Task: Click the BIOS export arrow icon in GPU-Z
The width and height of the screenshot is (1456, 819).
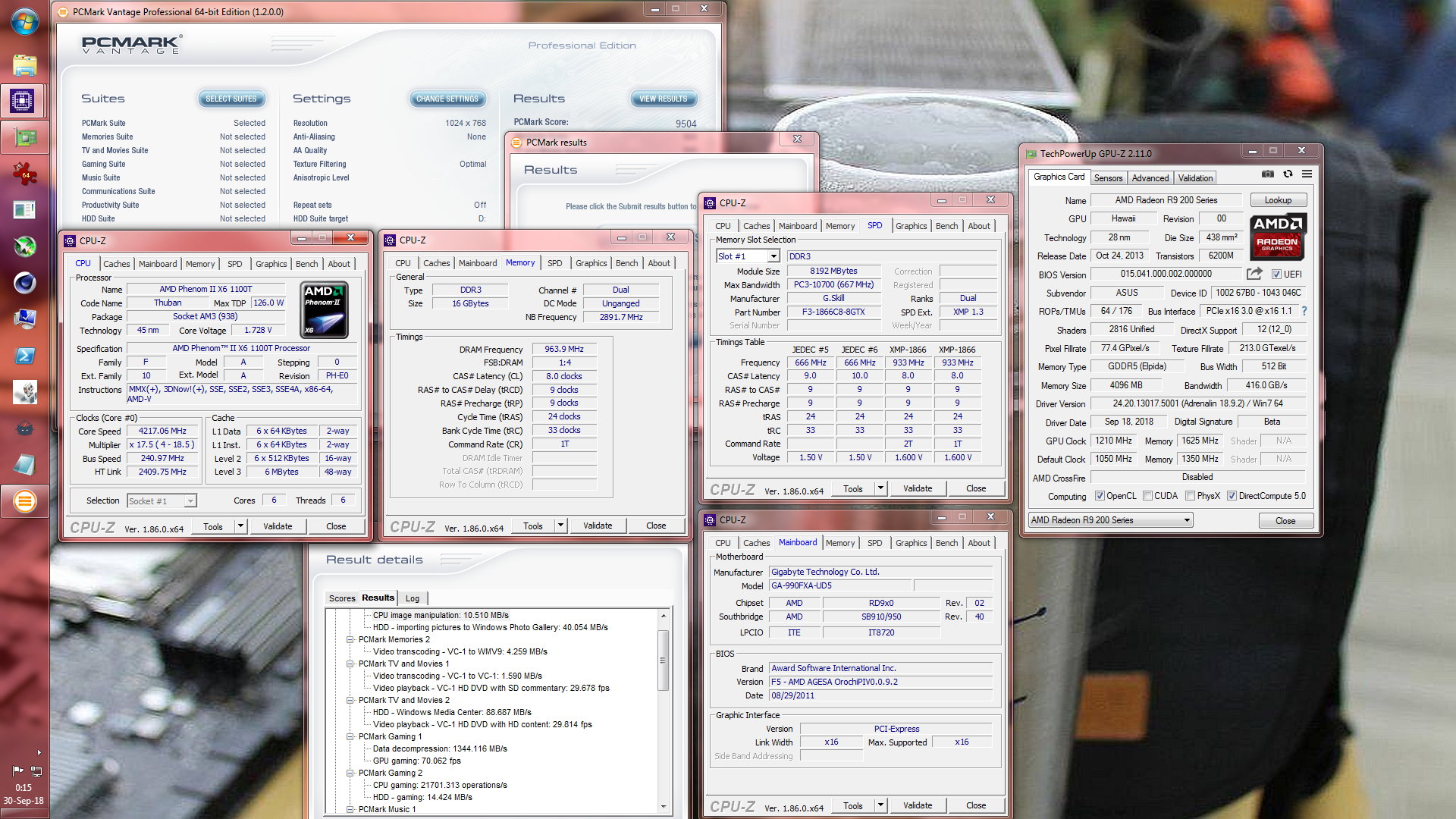Action: point(1254,274)
